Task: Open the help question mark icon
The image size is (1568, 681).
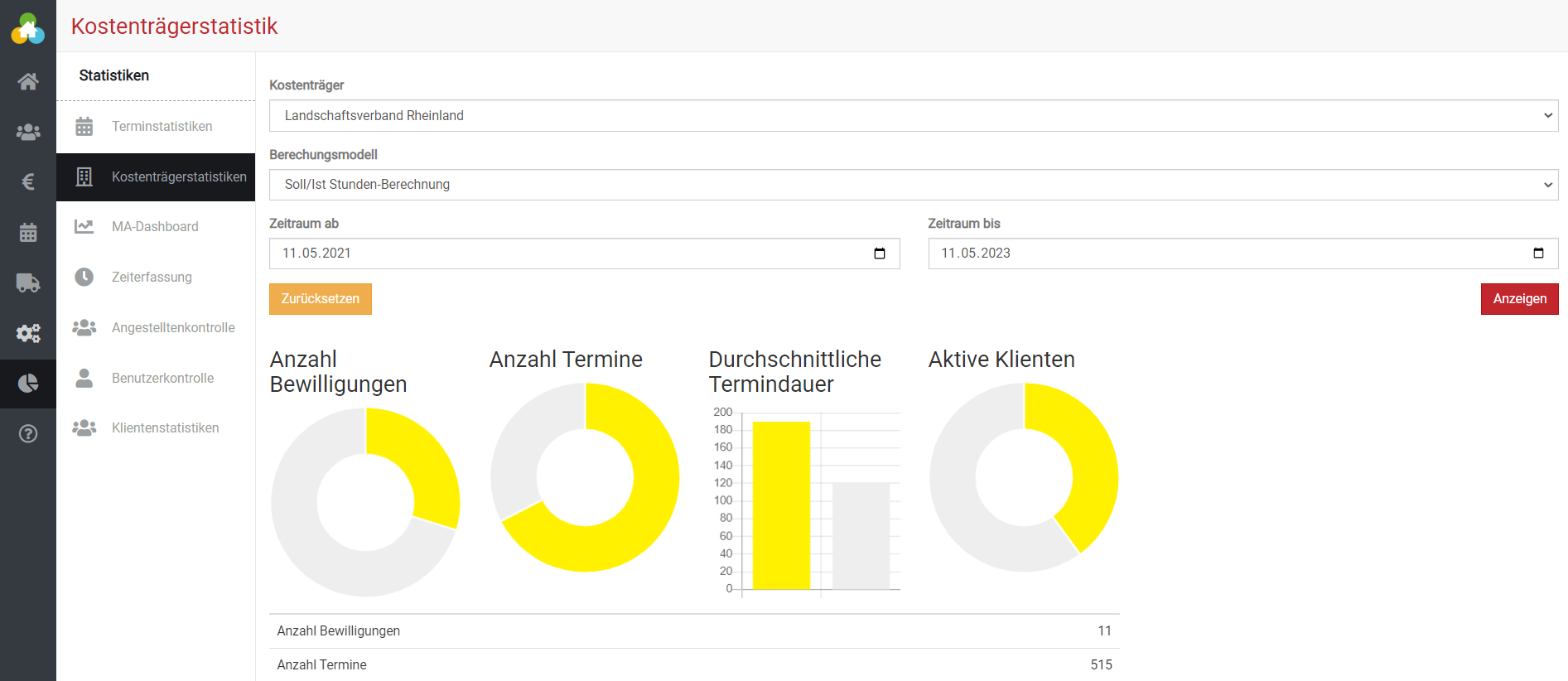Action: [28, 434]
